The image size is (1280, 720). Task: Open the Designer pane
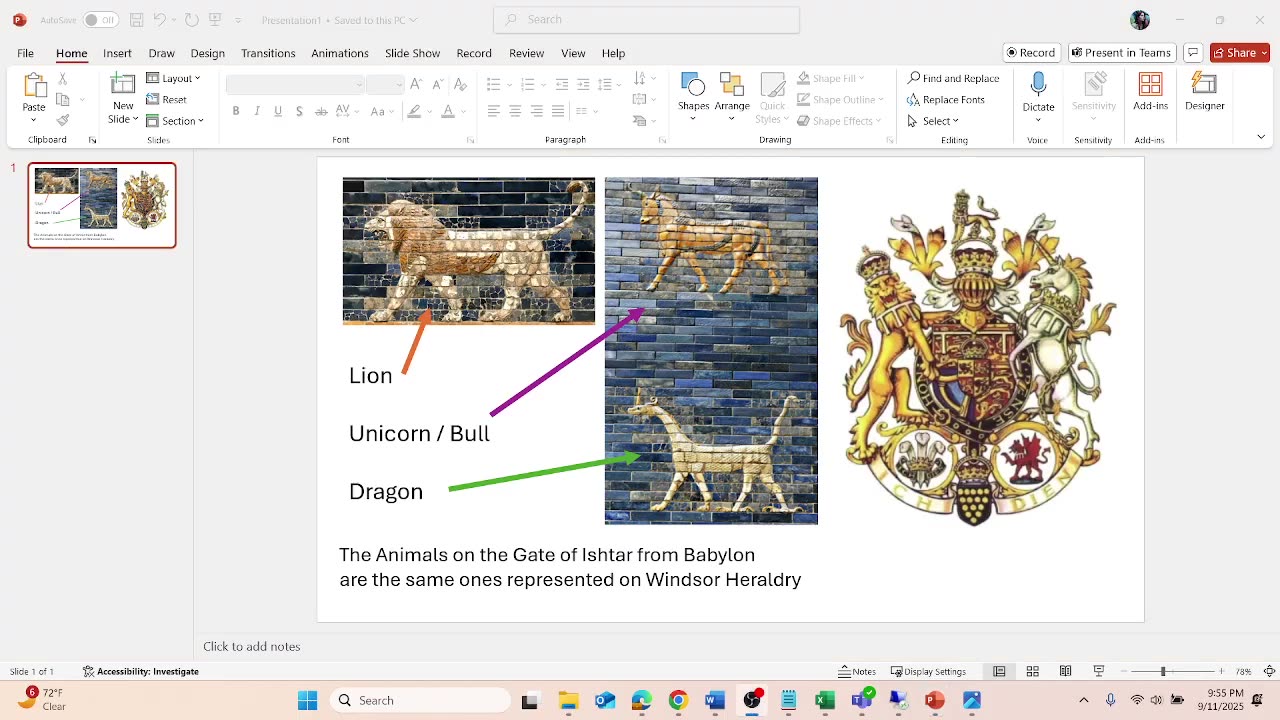tap(1204, 92)
